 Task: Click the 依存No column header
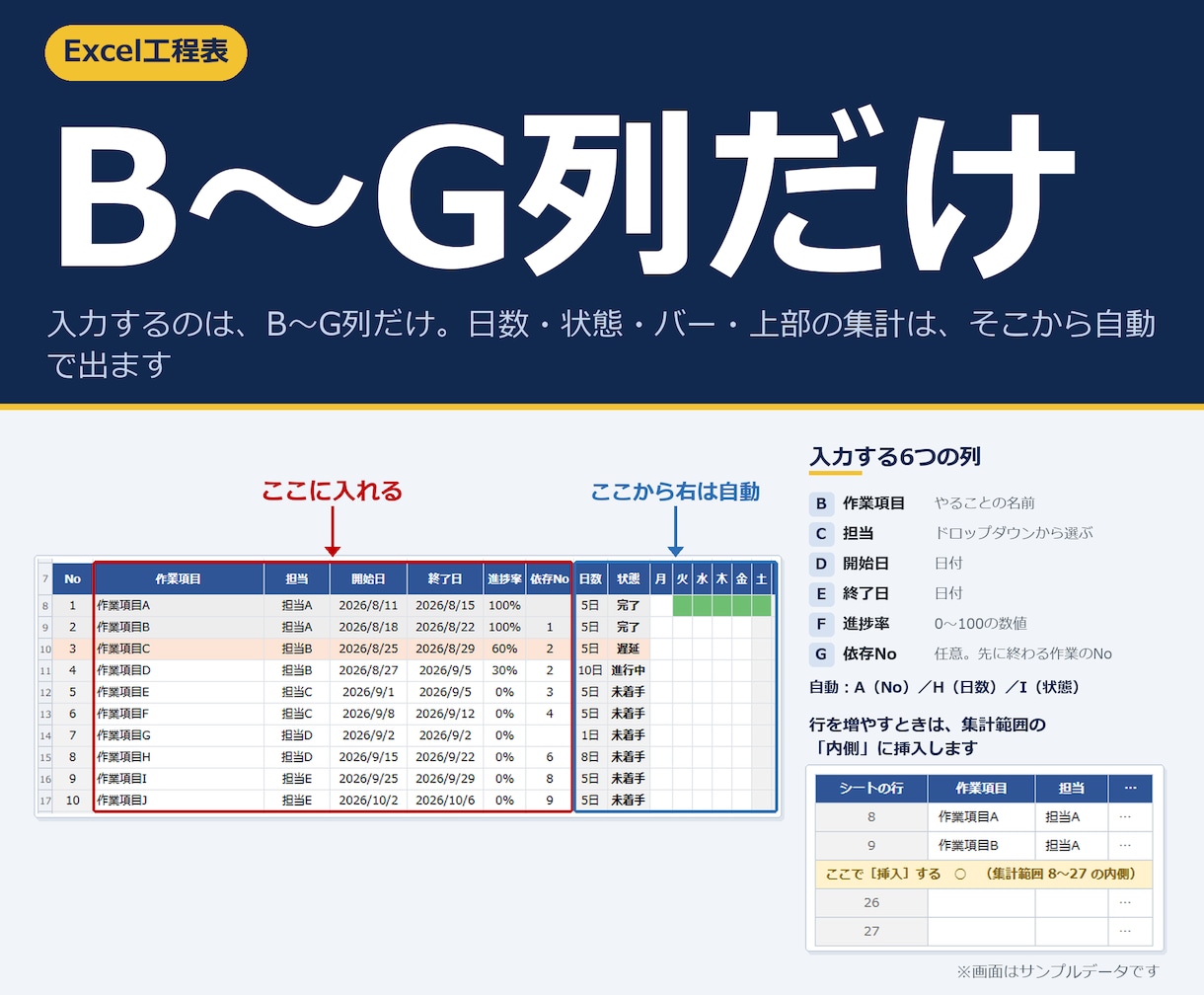click(549, 579)
